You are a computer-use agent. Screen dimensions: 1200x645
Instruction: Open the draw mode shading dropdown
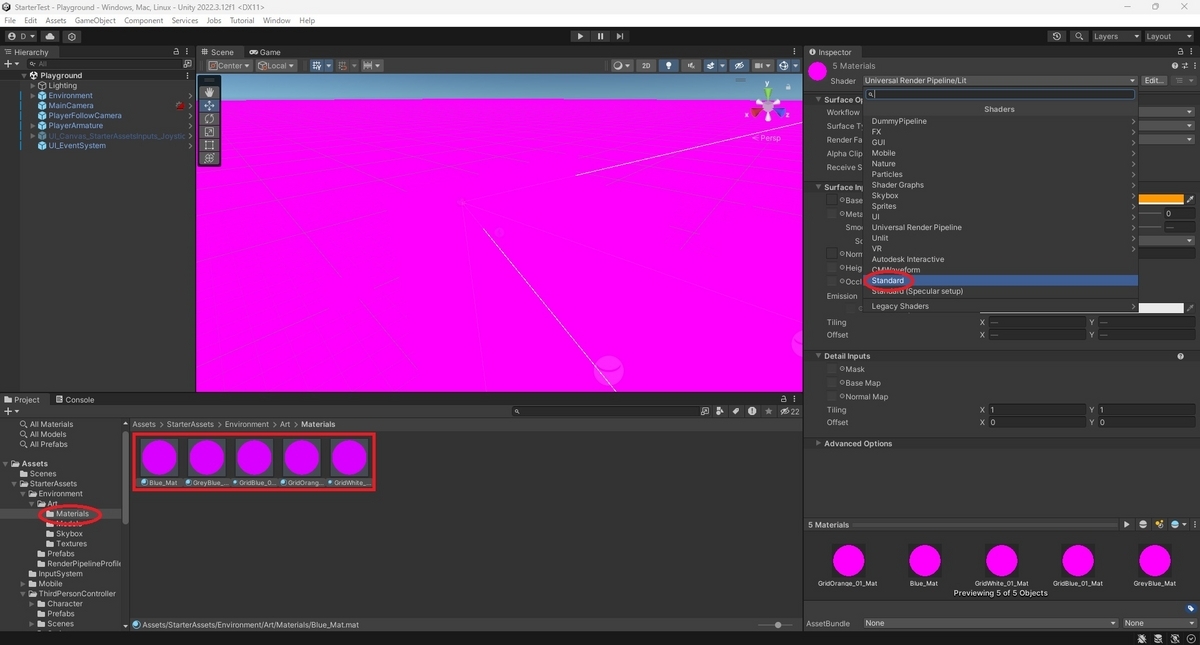[x=621, y=66]
